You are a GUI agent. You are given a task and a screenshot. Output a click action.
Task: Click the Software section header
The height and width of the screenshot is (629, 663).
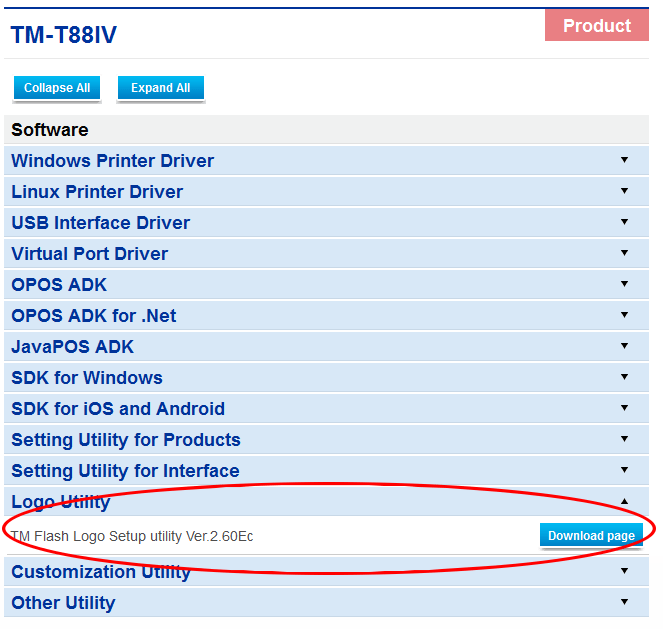tap(50, 130)
